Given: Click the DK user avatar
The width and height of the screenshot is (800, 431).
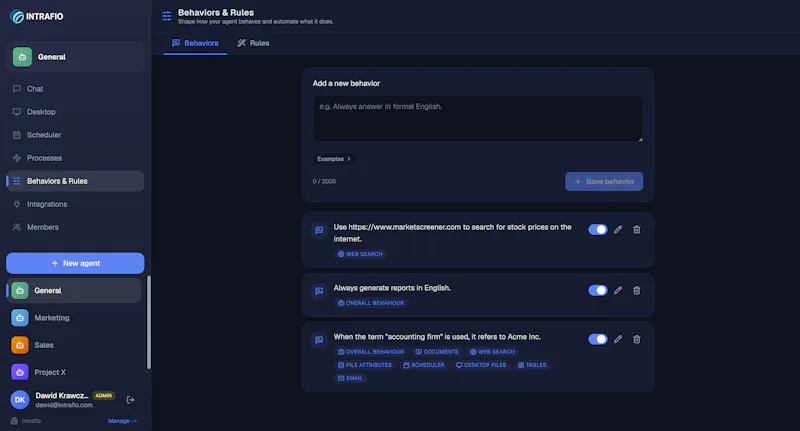Looking at the screenshot, I should coord(20,400).
